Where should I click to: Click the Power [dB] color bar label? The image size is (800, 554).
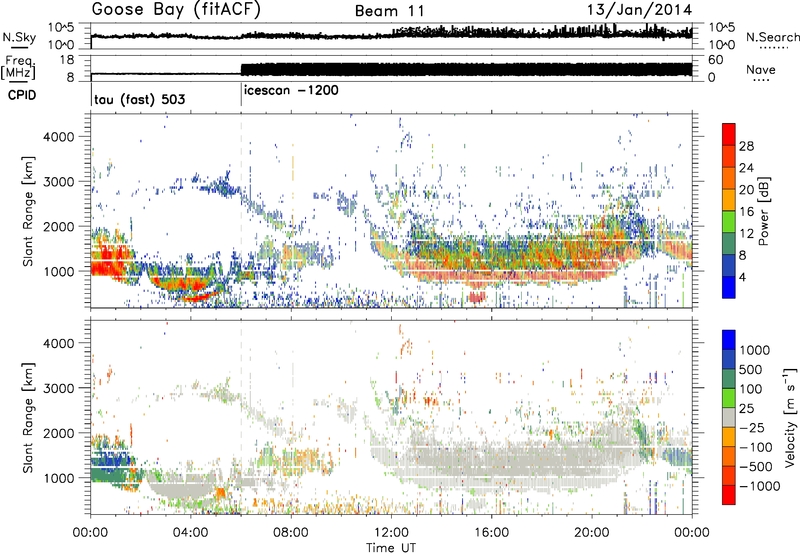764,211
